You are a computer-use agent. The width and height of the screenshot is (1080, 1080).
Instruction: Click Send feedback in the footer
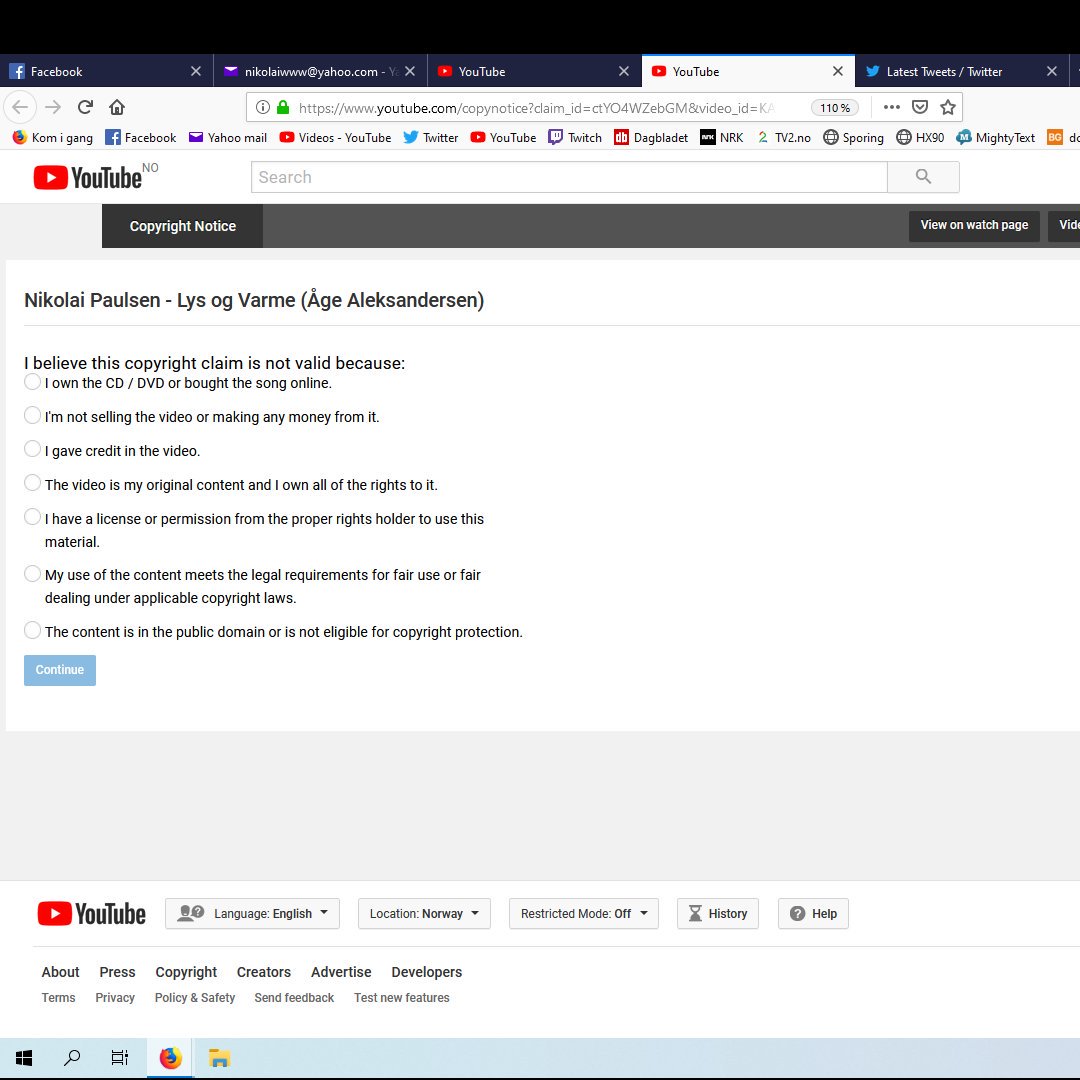pyautogui.click(x=294, y=997)
